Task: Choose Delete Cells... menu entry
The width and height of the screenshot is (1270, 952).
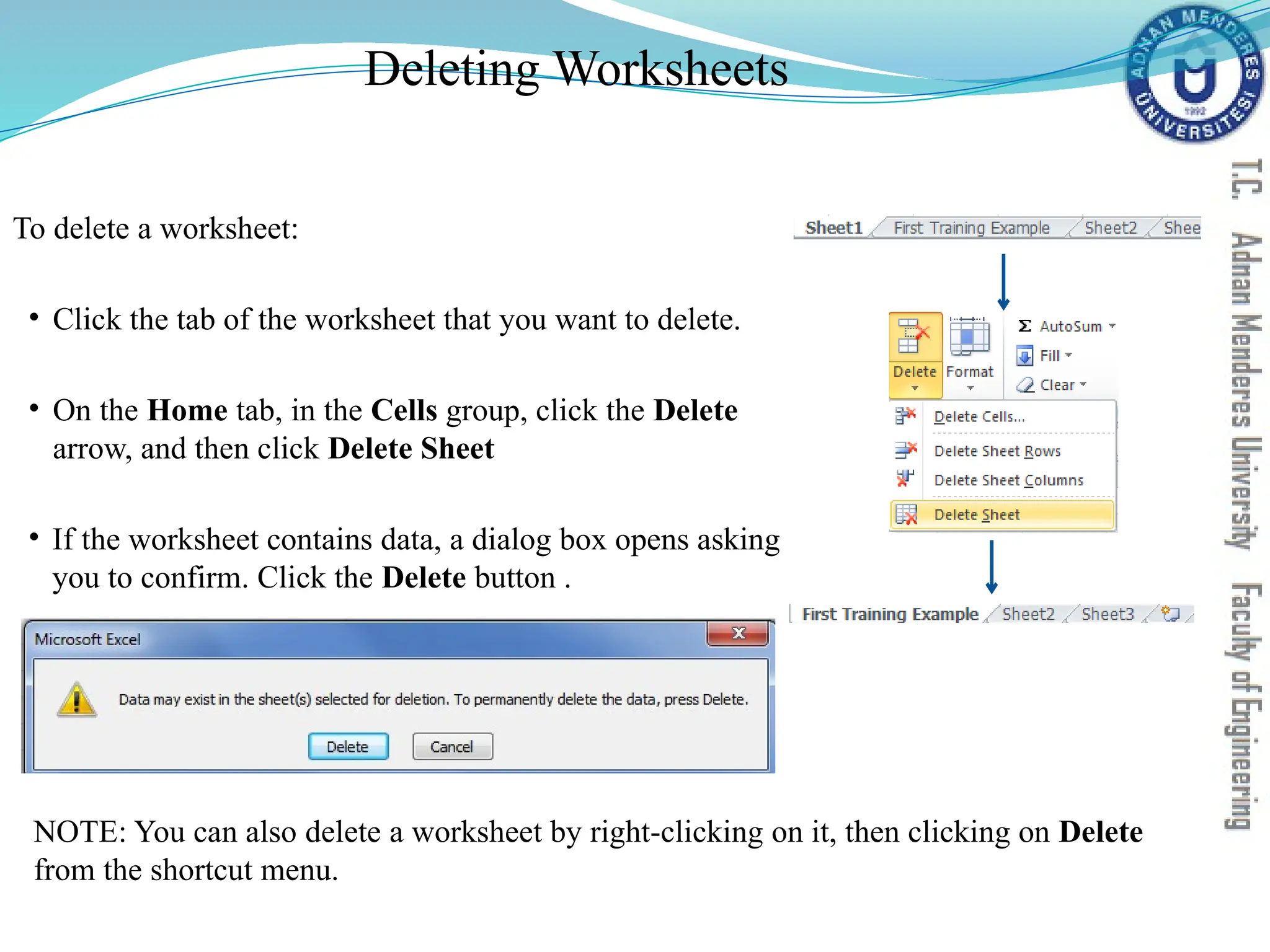Action: [1003, 416]
